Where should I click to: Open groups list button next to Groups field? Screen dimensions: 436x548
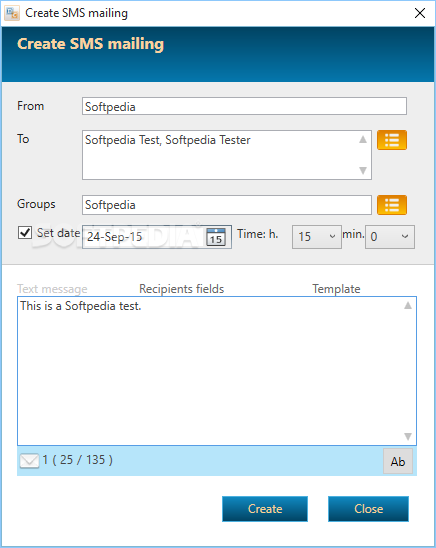point(392,205)
